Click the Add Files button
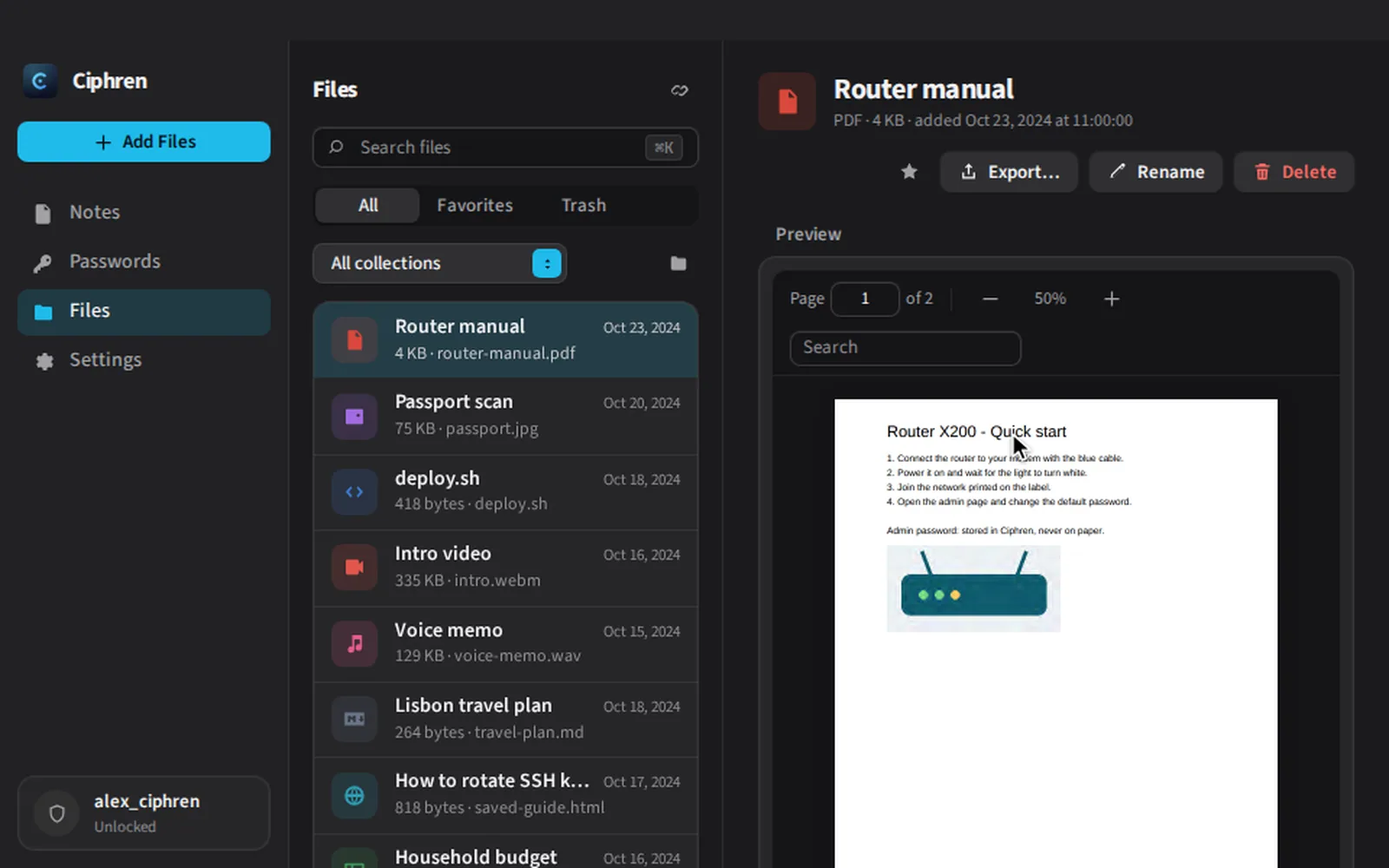The image size is (1389, 868). point(144,141)
